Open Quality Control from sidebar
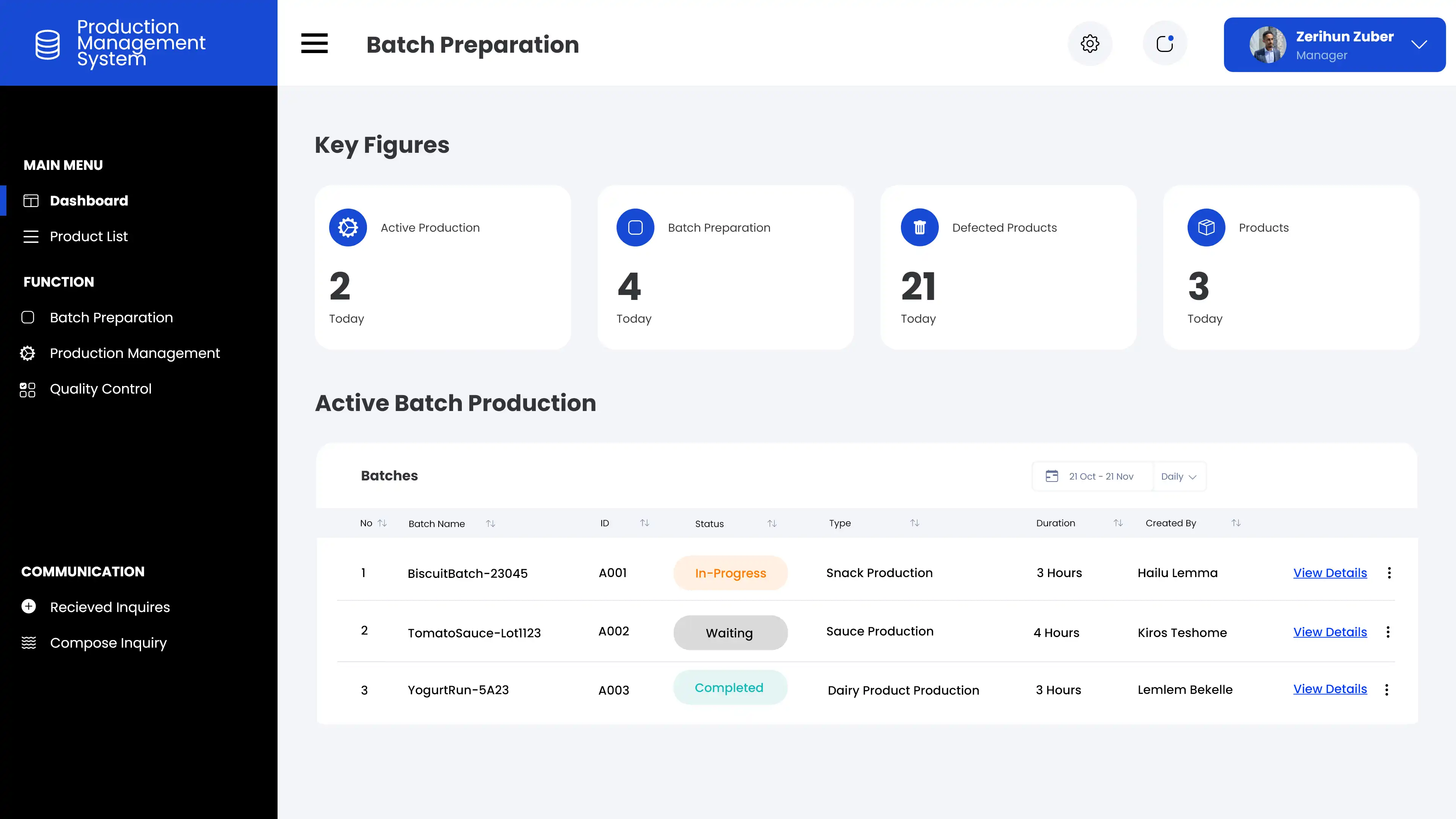This screenshot has height=819, width=1456. pyautogui.click(x=100, y=389)
